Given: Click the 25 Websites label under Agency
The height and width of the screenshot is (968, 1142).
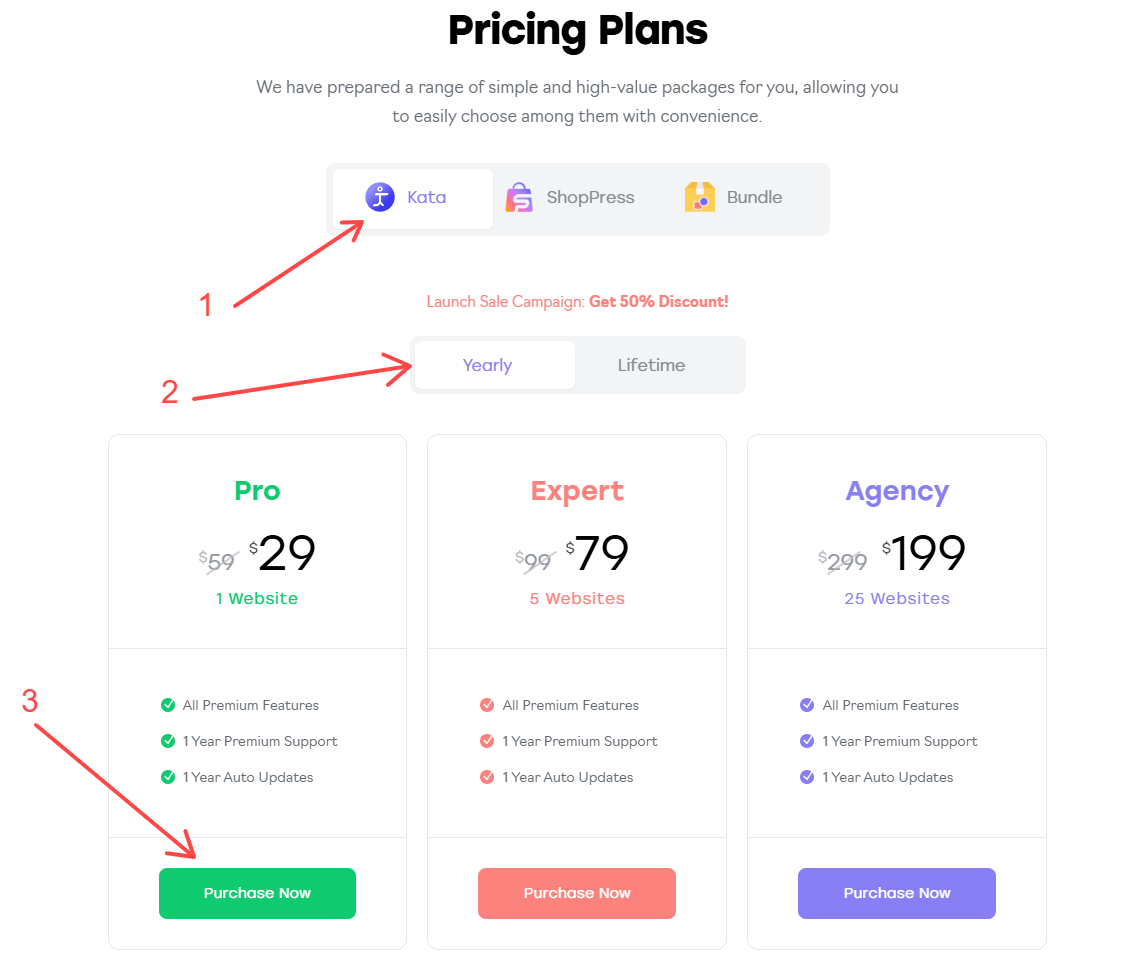Looking at the screenshot, I should (897, 599).
